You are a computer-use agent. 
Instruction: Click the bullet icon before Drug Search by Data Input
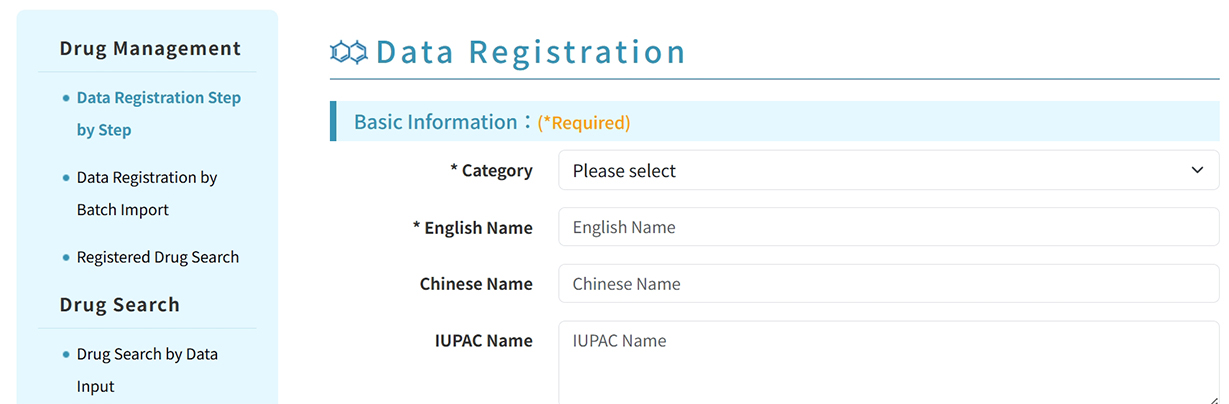pyautogui.click(x=66, y=355)
